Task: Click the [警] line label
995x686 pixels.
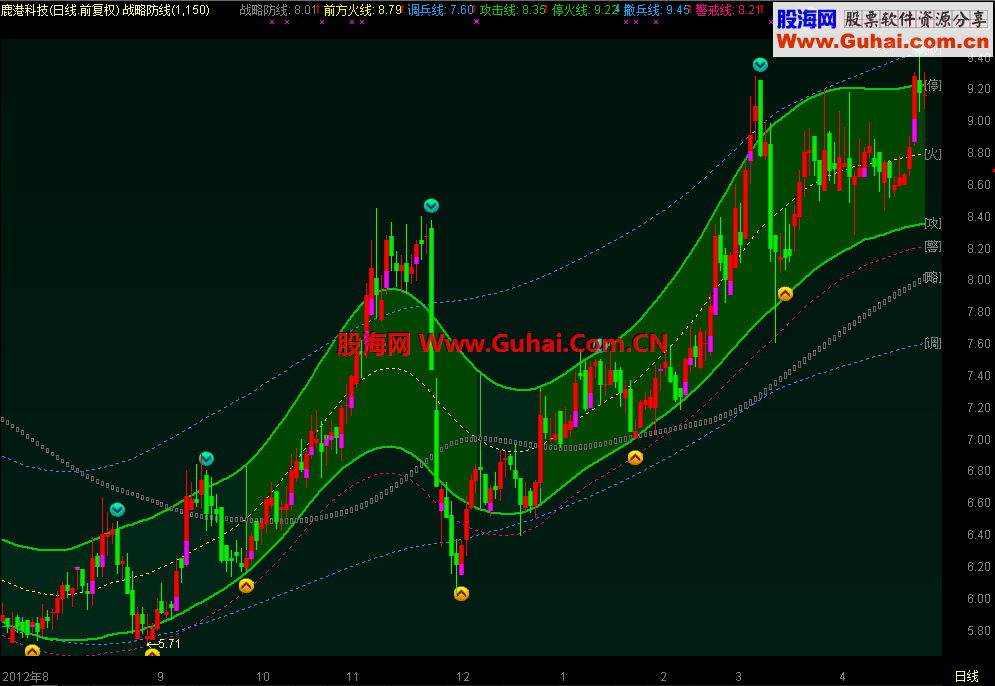Action: (933, 246)
